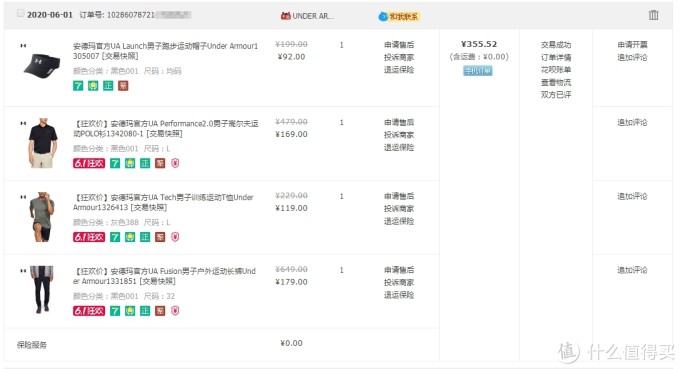Click 6.1狂欢 badge under Performance2.0 POLO shirt
This screenshot has width=680, height=369.
[x=89, y=163]
